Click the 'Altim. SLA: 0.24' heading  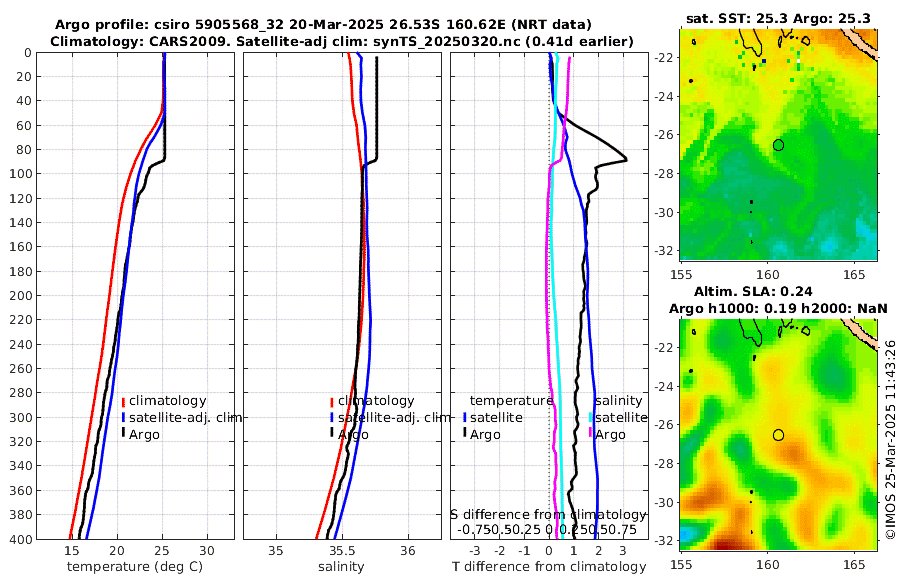[753, 291]
